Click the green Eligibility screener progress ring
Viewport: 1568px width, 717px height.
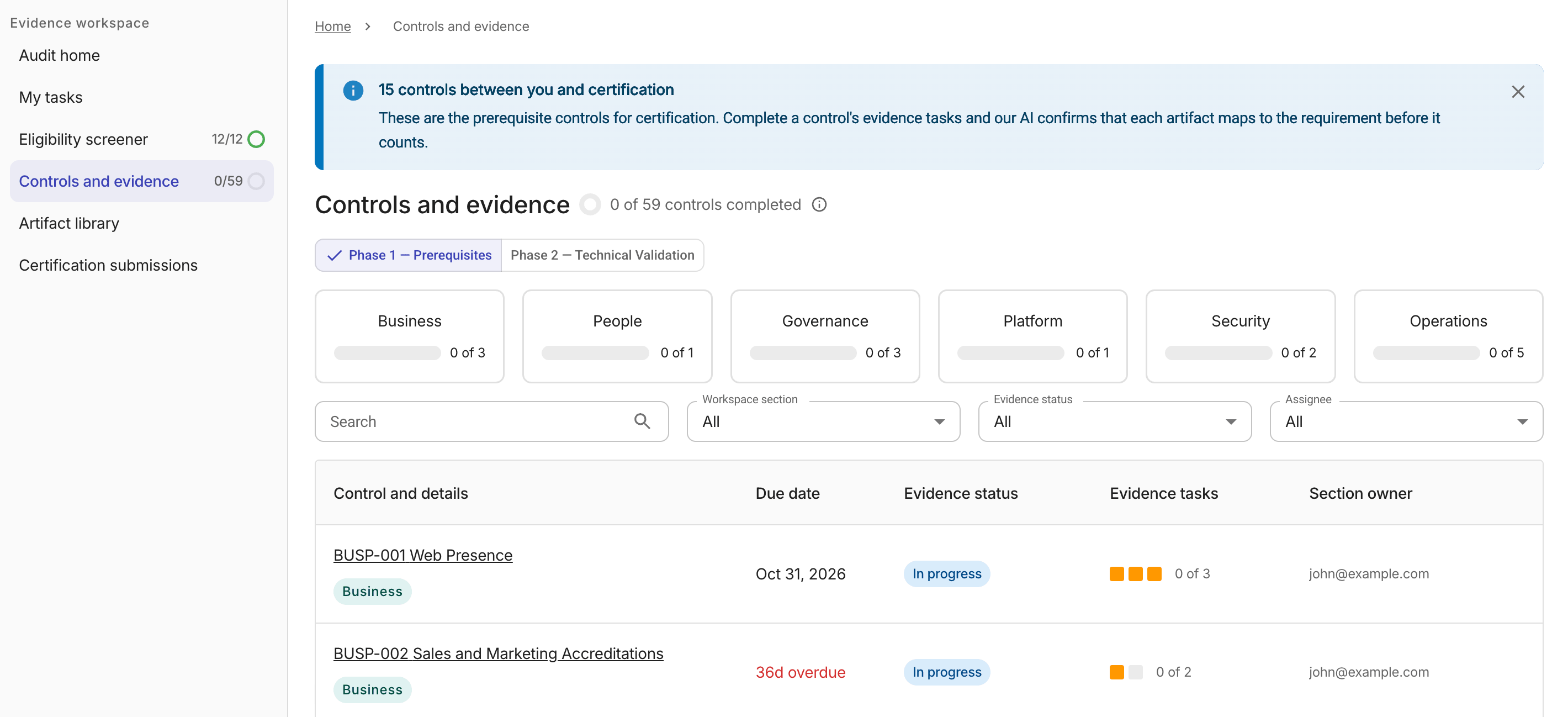256,139
